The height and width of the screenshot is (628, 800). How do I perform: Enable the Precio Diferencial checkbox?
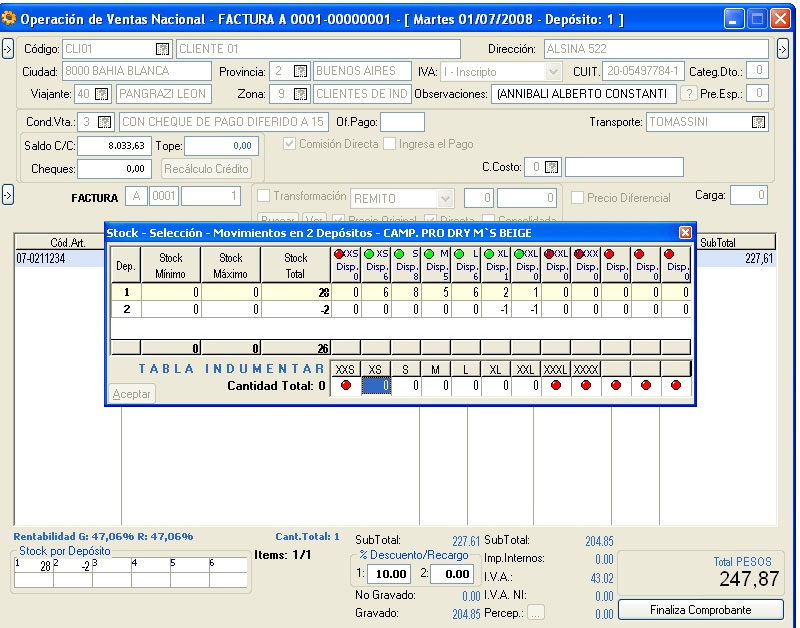(x=578, y=198)
